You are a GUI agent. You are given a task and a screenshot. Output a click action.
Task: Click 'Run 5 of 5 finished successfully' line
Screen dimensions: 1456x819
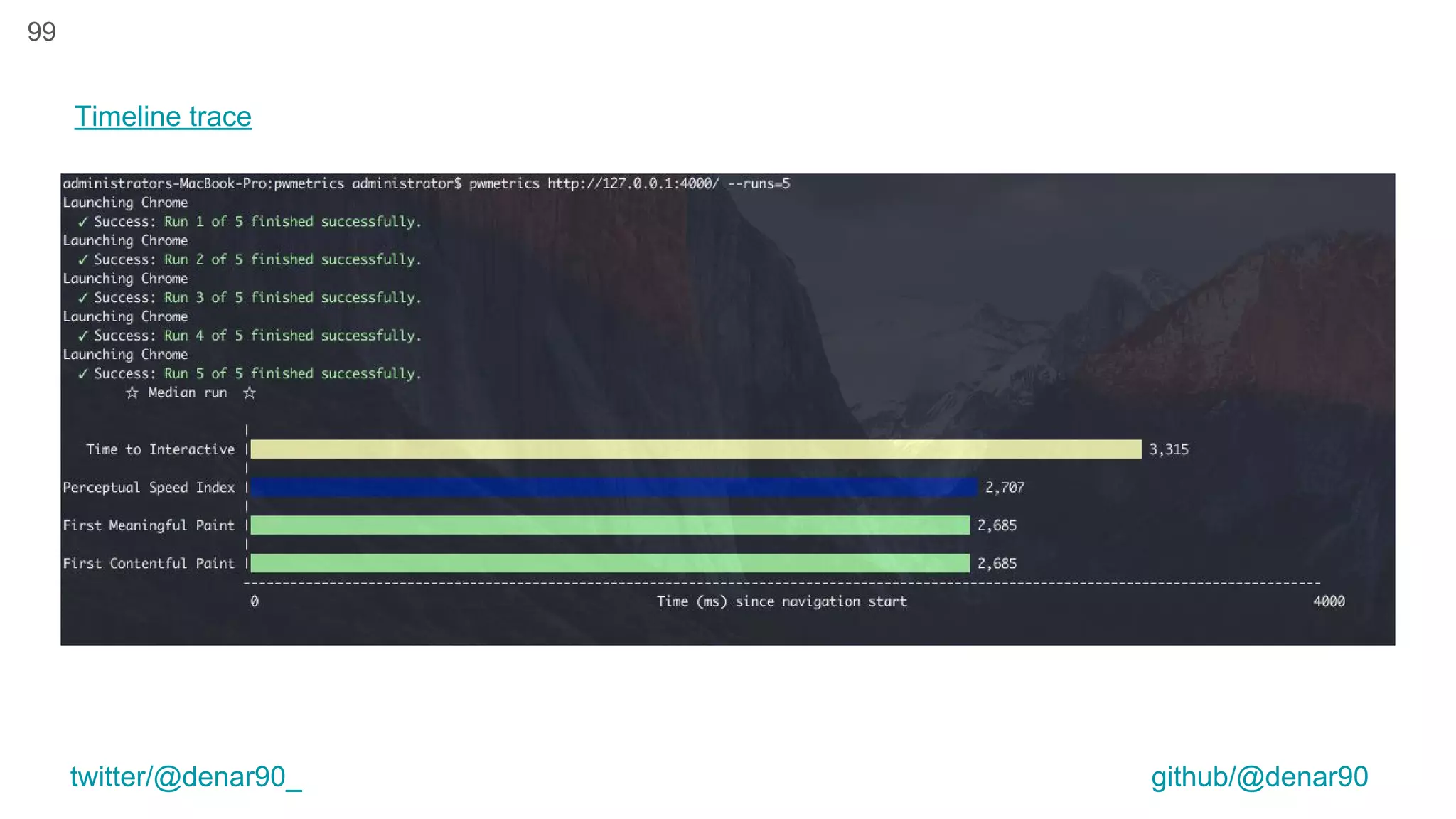(292, 373)
